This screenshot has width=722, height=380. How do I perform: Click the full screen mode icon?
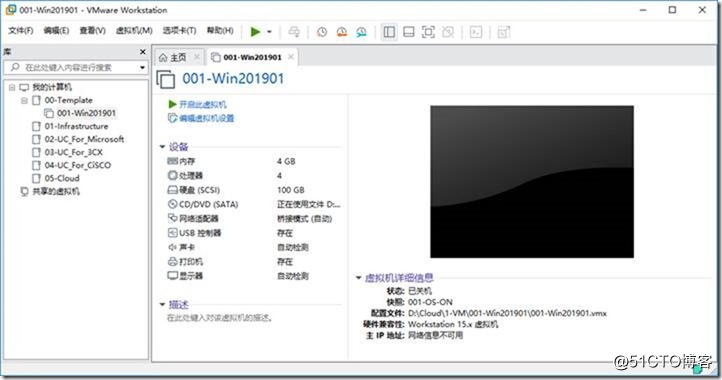[x=428, y=32]
